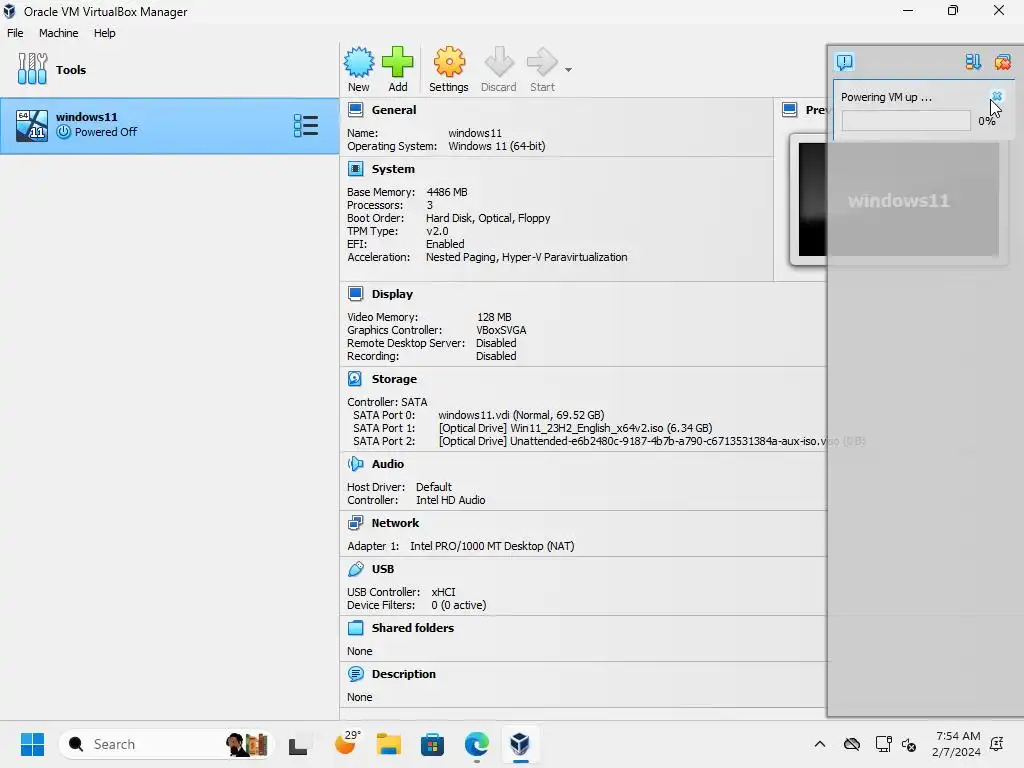The width and height of the screenshot is (1024, 768).
Task: Show hidden system tray icons chevron
Action: (x=820, y=744)
